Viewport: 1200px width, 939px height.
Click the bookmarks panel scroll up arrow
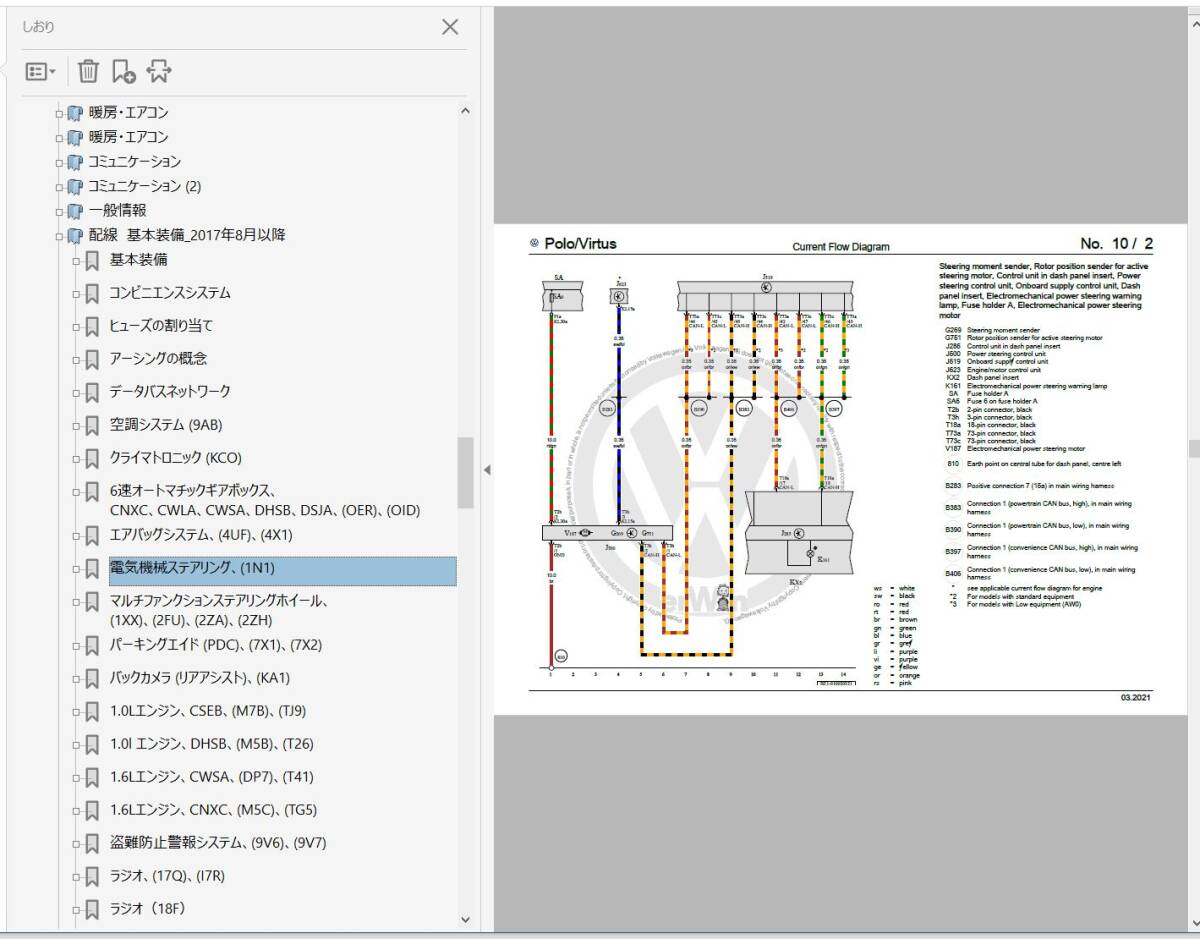465,109
